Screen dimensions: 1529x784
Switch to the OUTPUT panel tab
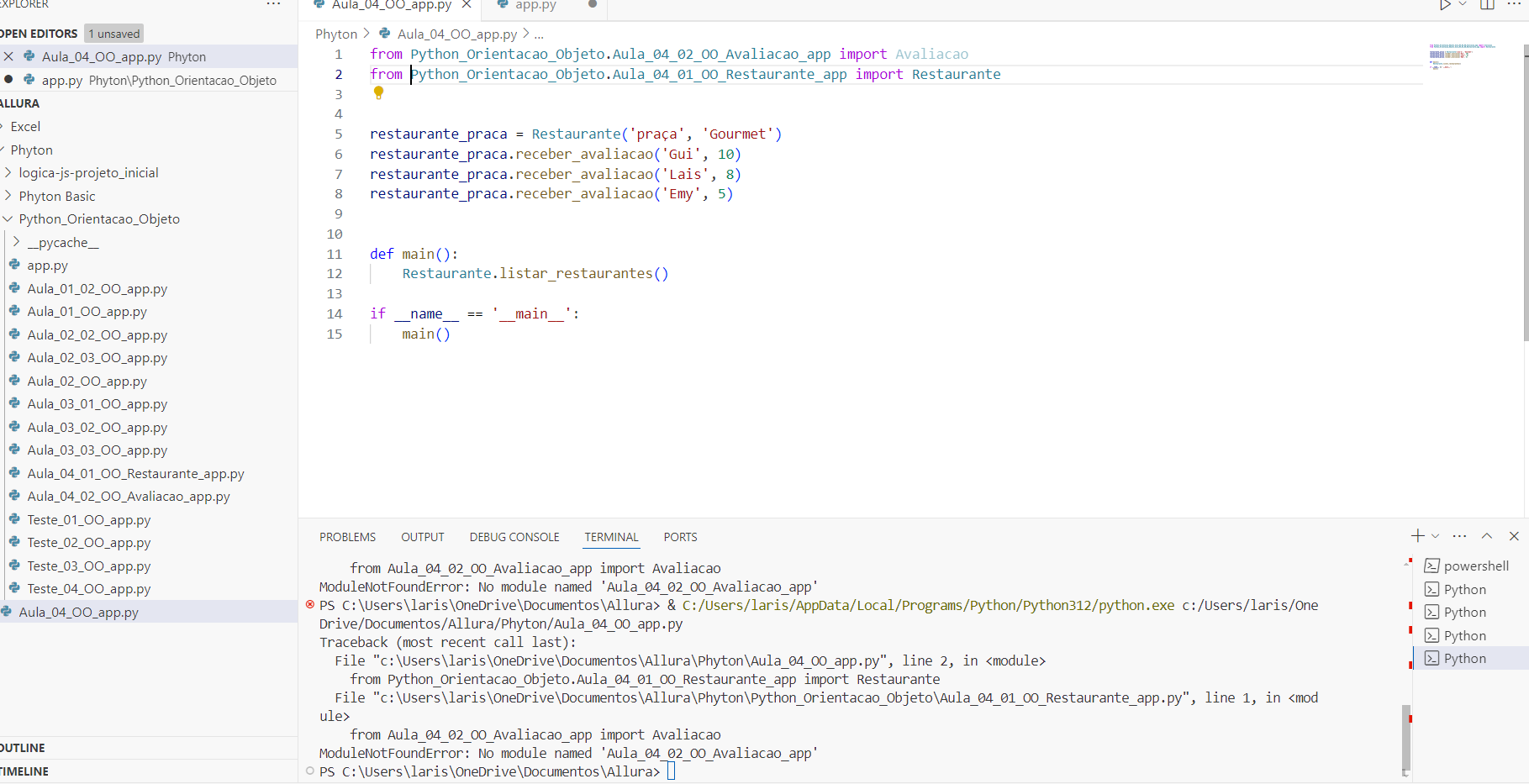[422, 537]
